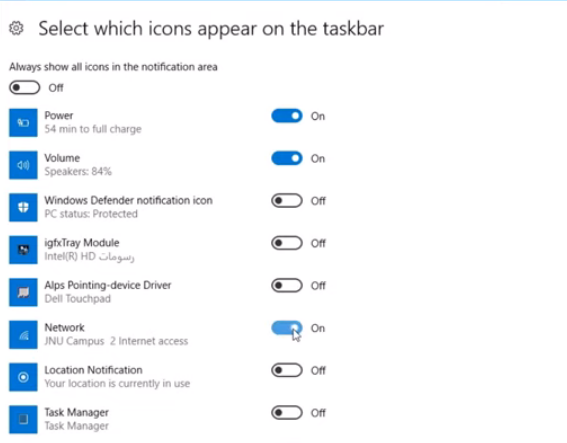Click the Network Wi-Fi icon tile
This screenshot has height=443, width=567.
coord(23,335)
